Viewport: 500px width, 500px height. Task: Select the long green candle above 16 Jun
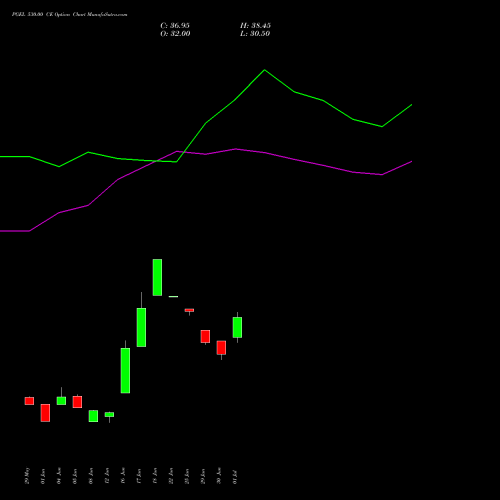click(125, 370)
